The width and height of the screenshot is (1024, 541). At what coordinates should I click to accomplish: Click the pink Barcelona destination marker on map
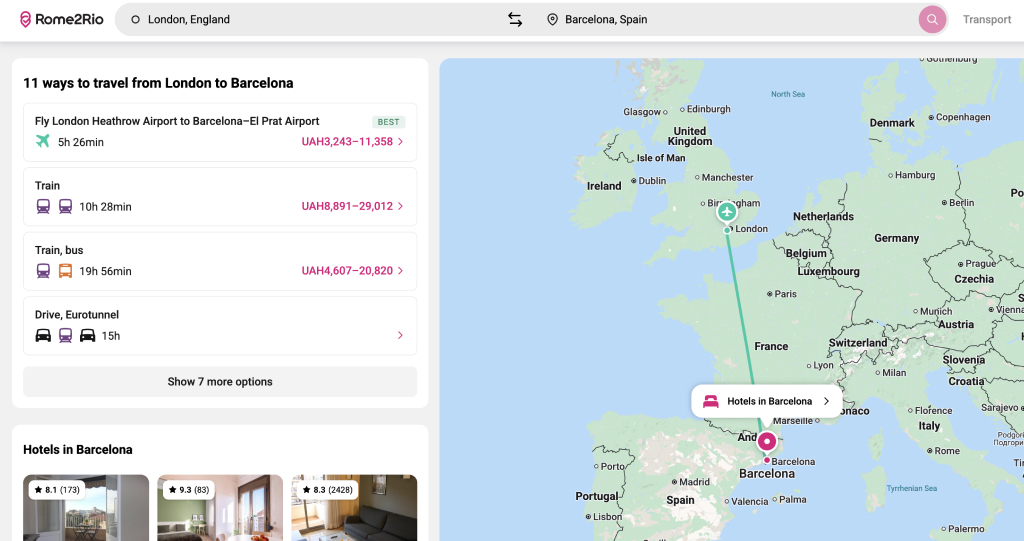pos(767,442)
